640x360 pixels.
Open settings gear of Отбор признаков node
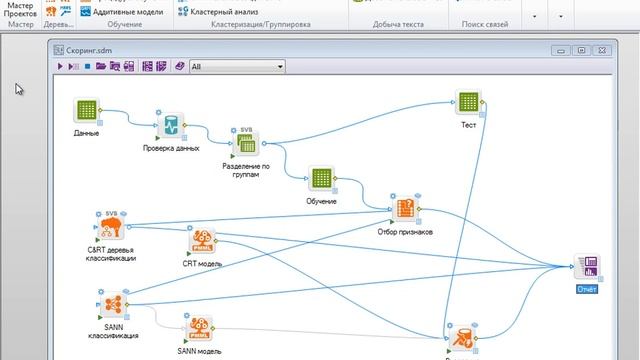(x=393, y=196)
